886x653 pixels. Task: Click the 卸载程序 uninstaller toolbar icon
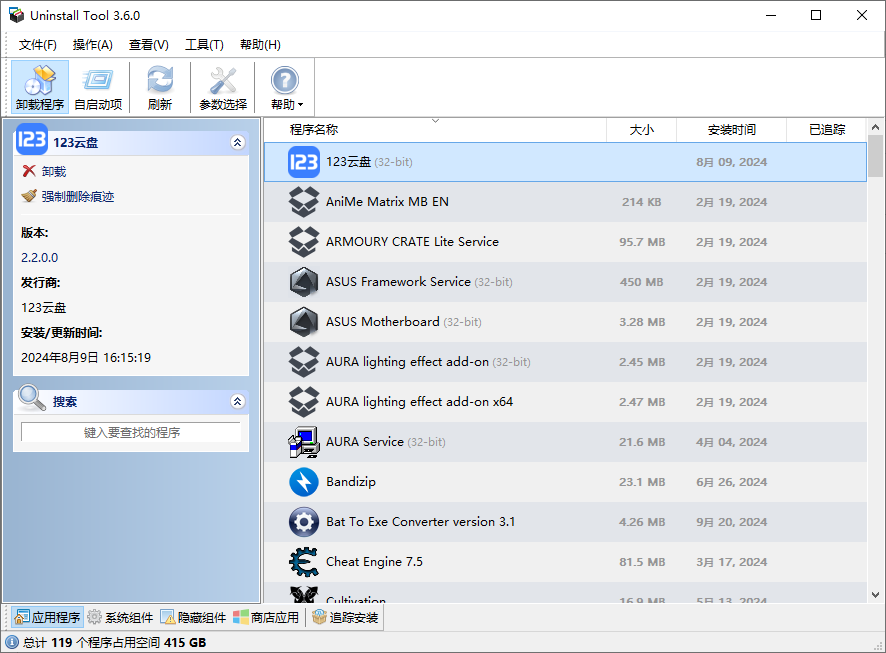40,87
